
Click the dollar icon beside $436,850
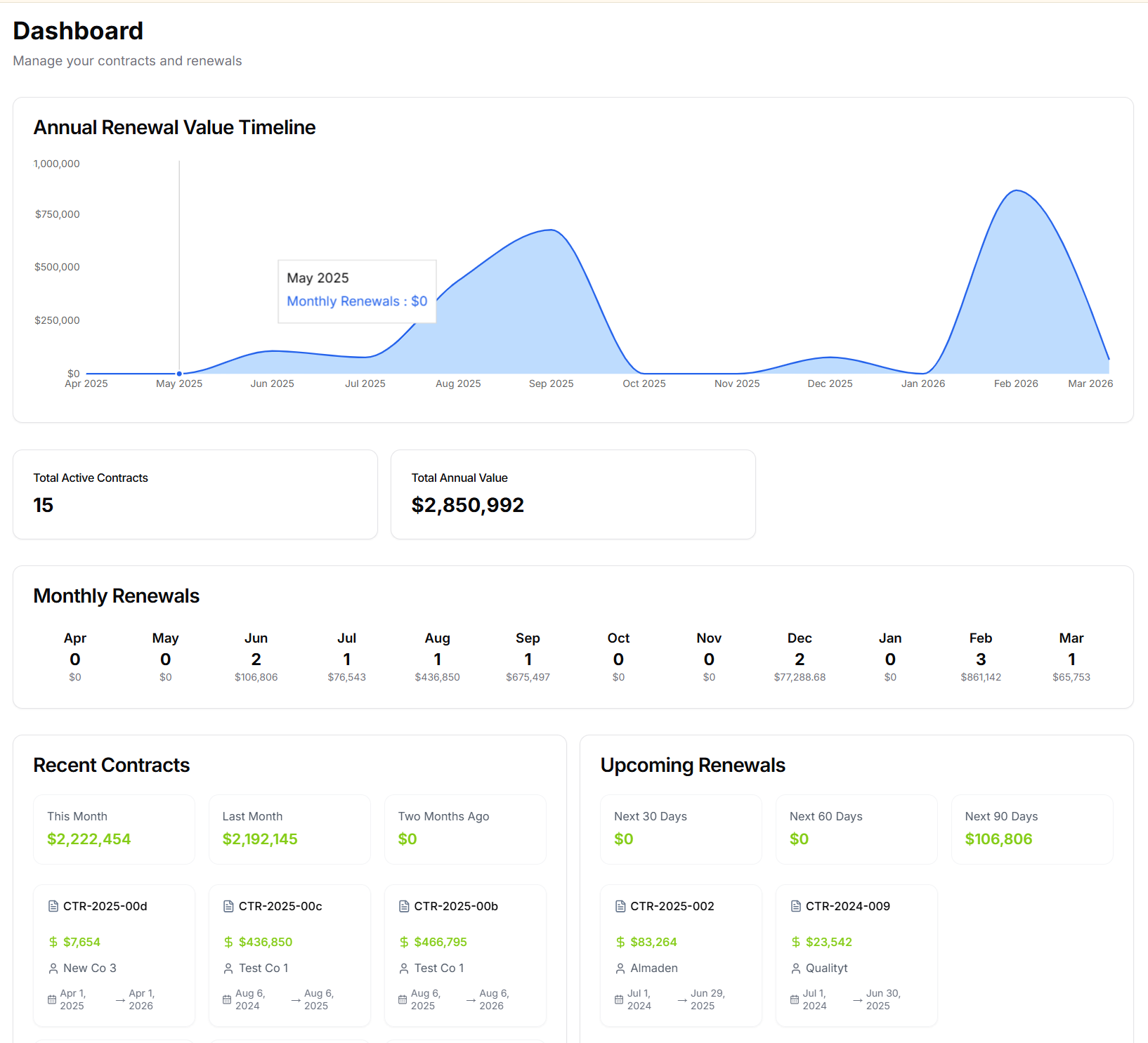coord(227,942)
